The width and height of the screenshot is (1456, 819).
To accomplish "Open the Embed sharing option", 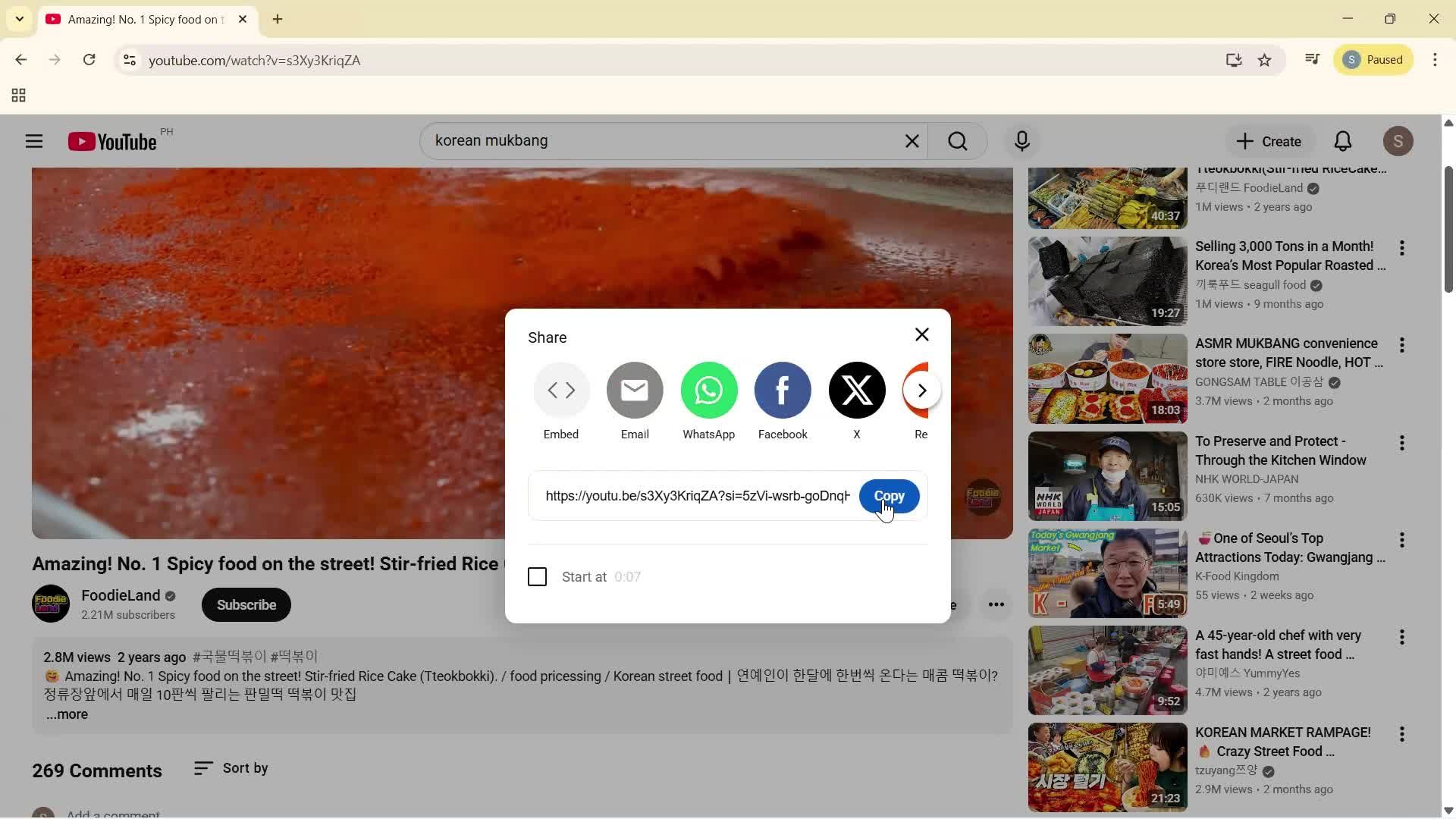I will tap(561, 390).
